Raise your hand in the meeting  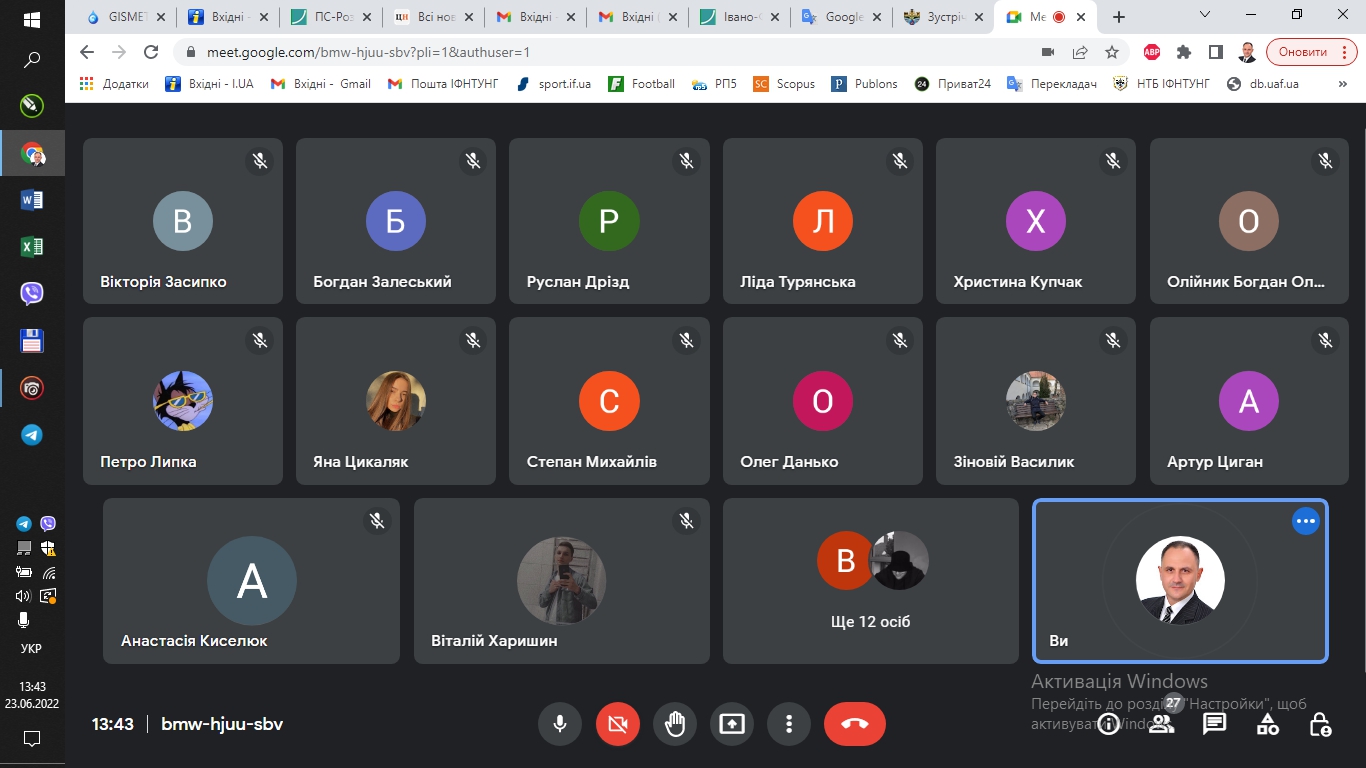(x=675, y=724)
